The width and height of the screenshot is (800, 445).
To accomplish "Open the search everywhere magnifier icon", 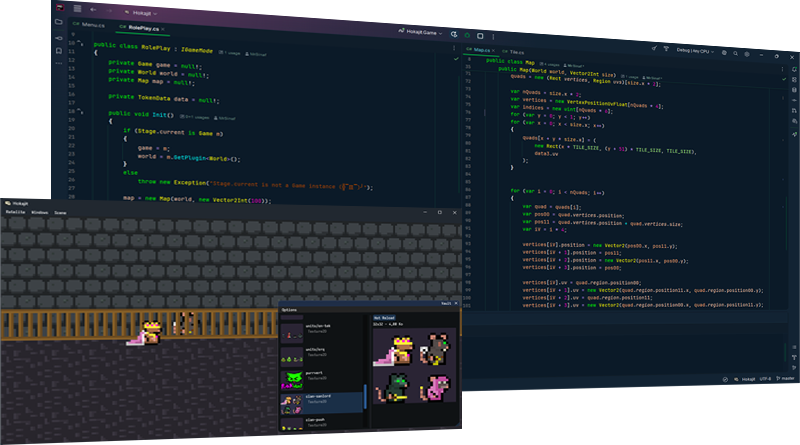I will (735, 53).
